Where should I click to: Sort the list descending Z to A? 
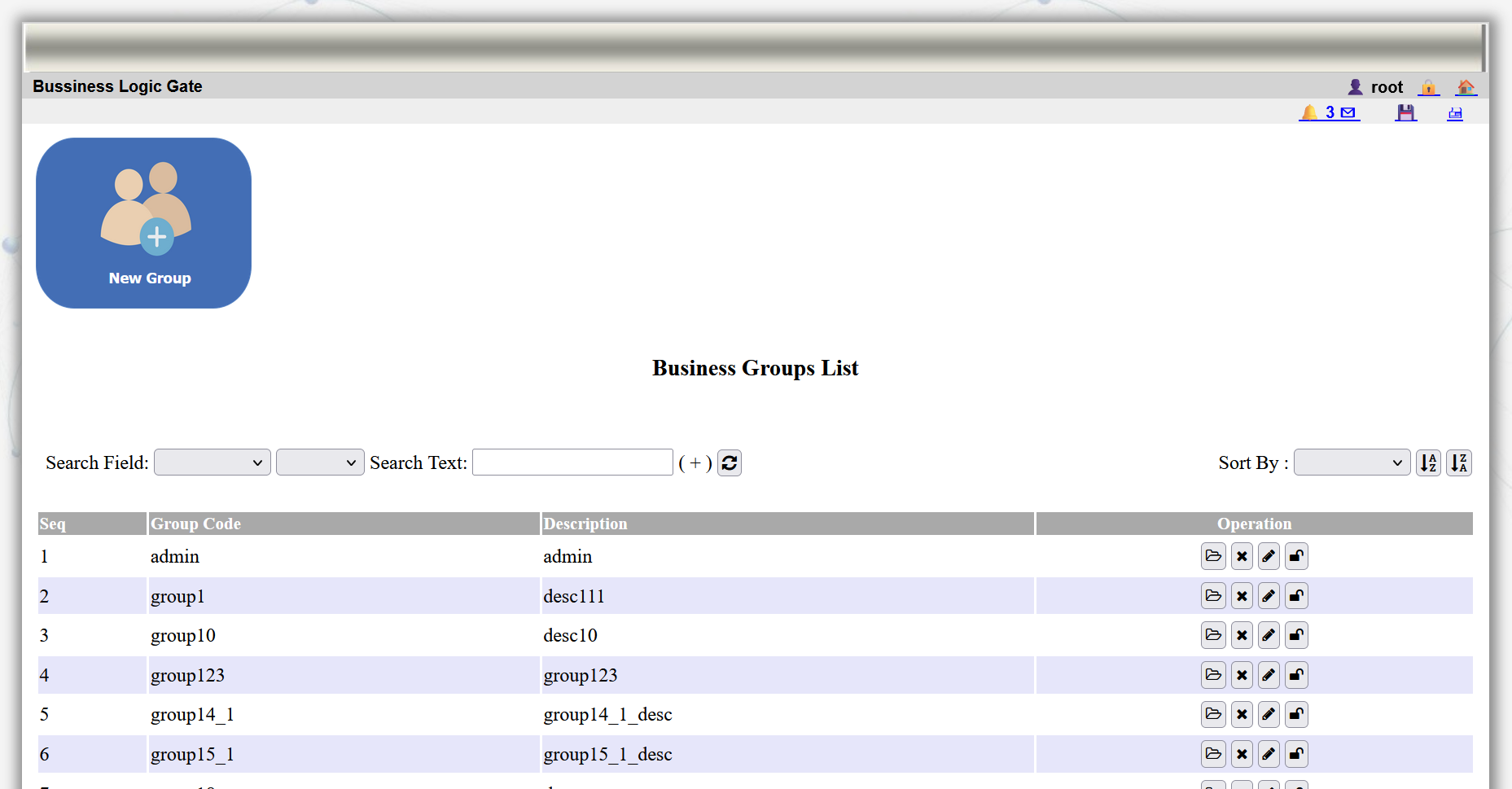pos(1458,462)
